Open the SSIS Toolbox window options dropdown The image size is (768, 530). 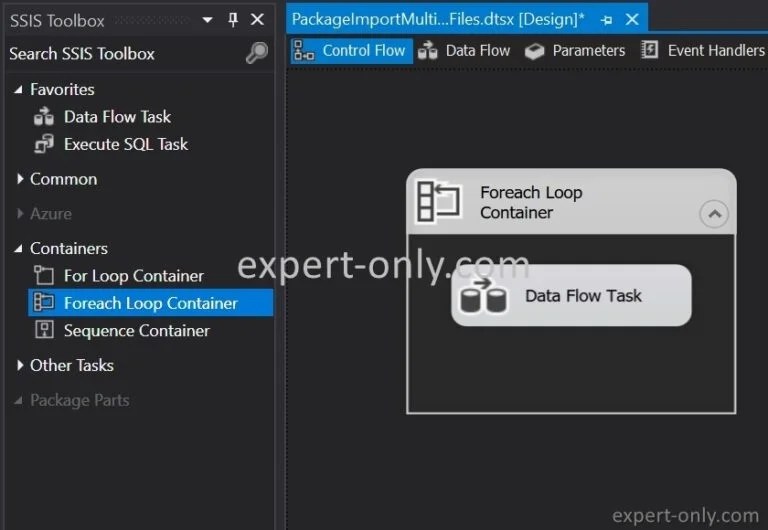208,20
